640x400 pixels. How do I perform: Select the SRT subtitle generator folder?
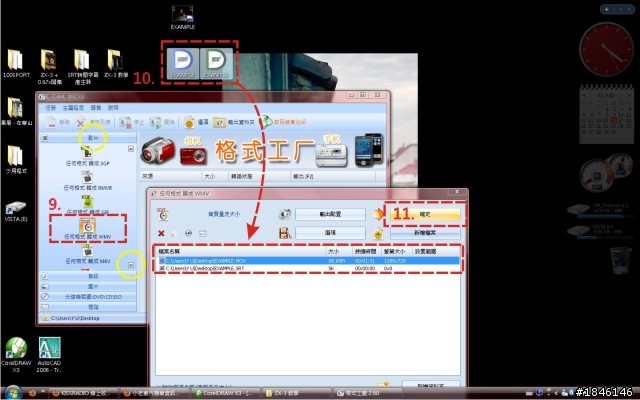point(82,67)
